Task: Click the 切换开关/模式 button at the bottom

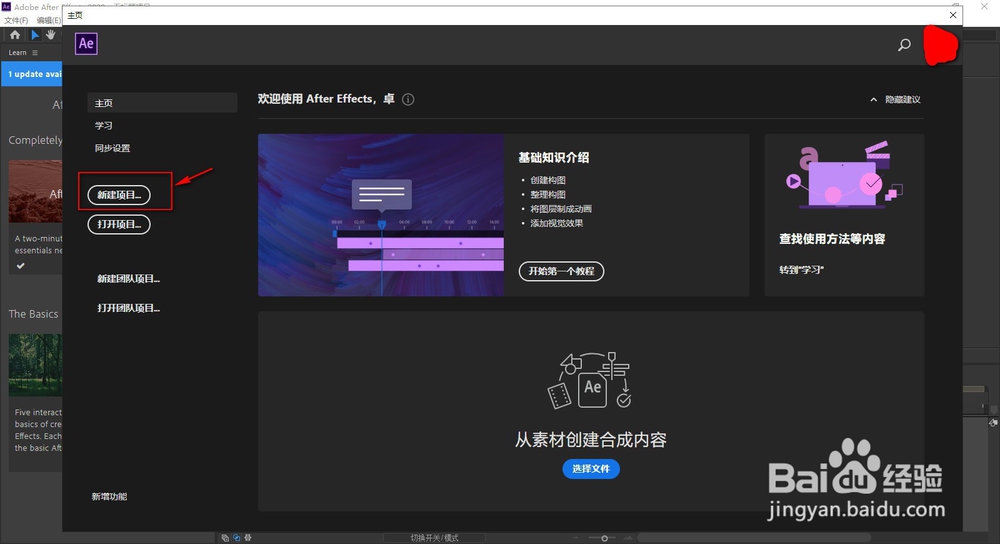Action: click(x=434, y=538)
